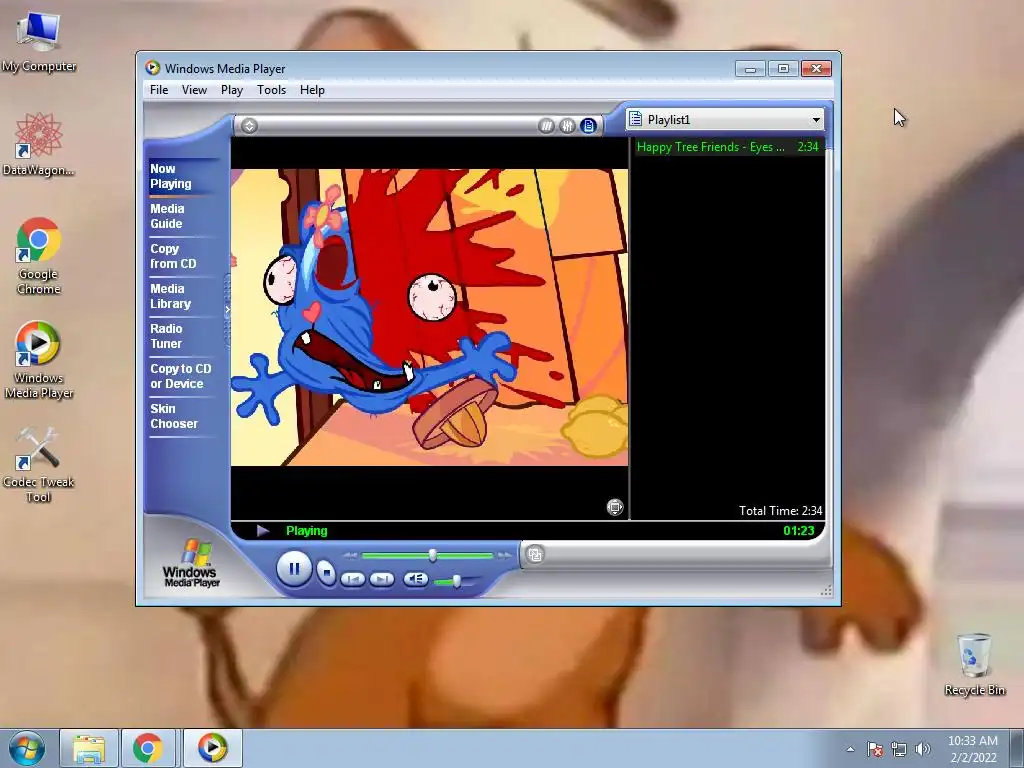The height and width of the screenshot is (768, 1024).
Task: Open the Play menu
Action: tap(232, 90)
